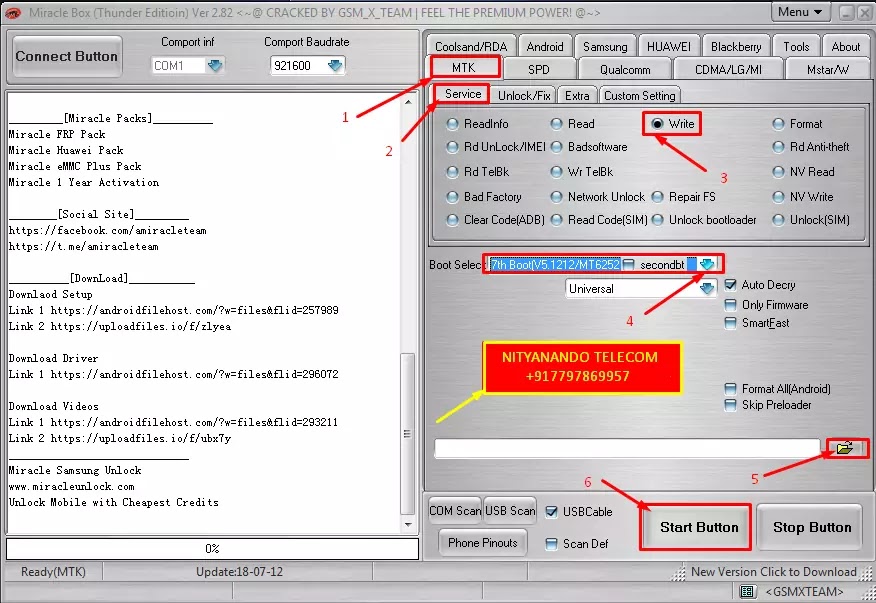
Task: Select Rd UnLock/IMEI radio option
Action: (x=453, y=147)
